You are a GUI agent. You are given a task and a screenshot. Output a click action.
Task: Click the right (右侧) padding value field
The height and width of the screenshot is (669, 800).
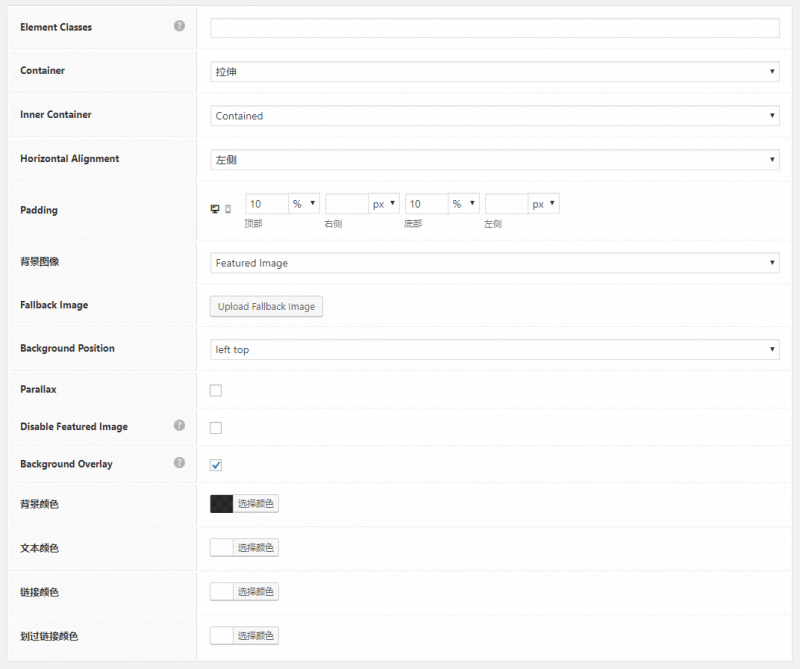[346, 204]
